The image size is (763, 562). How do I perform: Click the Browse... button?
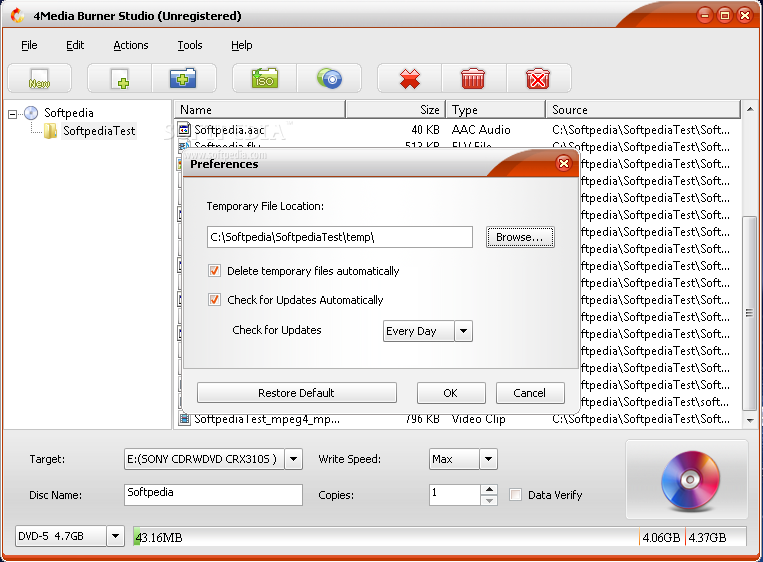click(x=520, y=237)
